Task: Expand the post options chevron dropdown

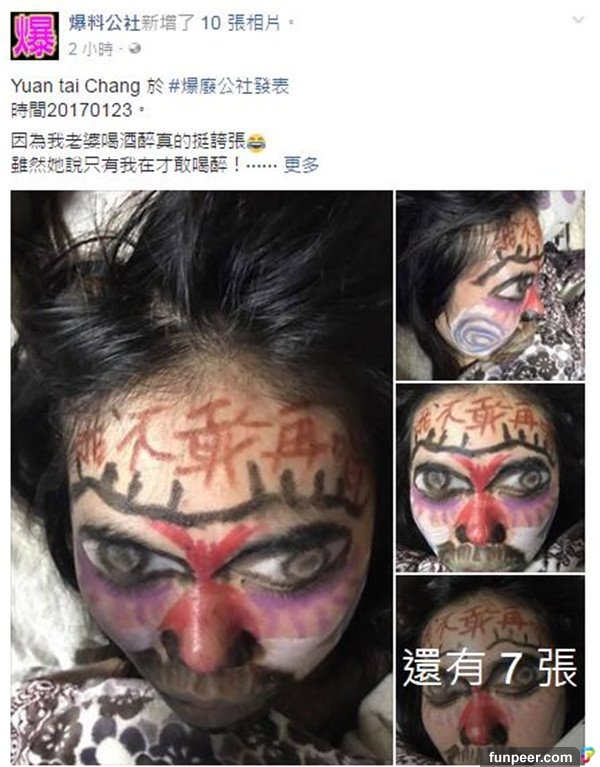Action: [578, 20]
